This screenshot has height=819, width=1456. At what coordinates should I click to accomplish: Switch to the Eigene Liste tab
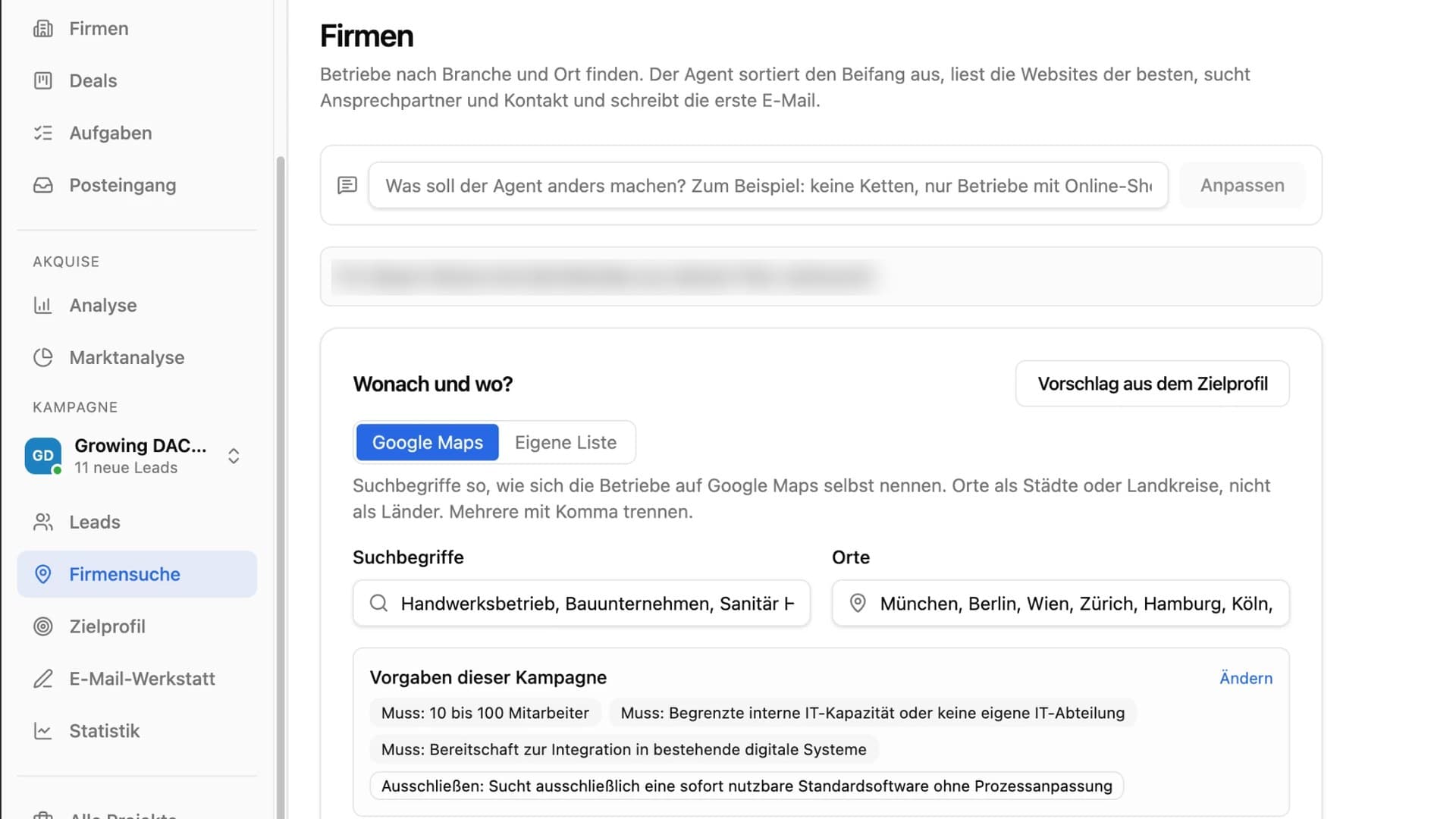pos(566,442)
